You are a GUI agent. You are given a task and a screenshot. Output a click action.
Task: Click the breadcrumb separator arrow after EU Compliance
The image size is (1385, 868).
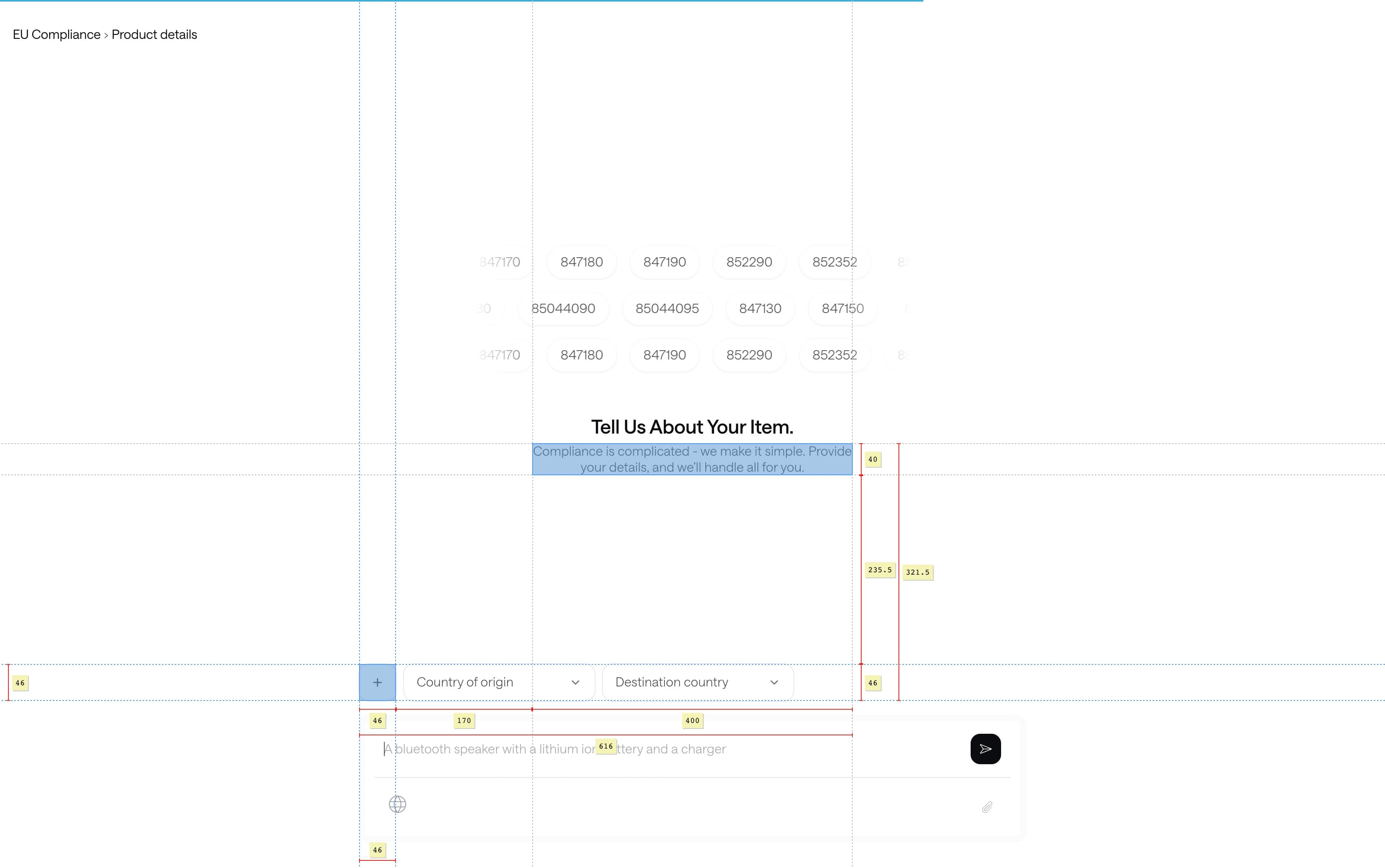click(x=106, y=34)
